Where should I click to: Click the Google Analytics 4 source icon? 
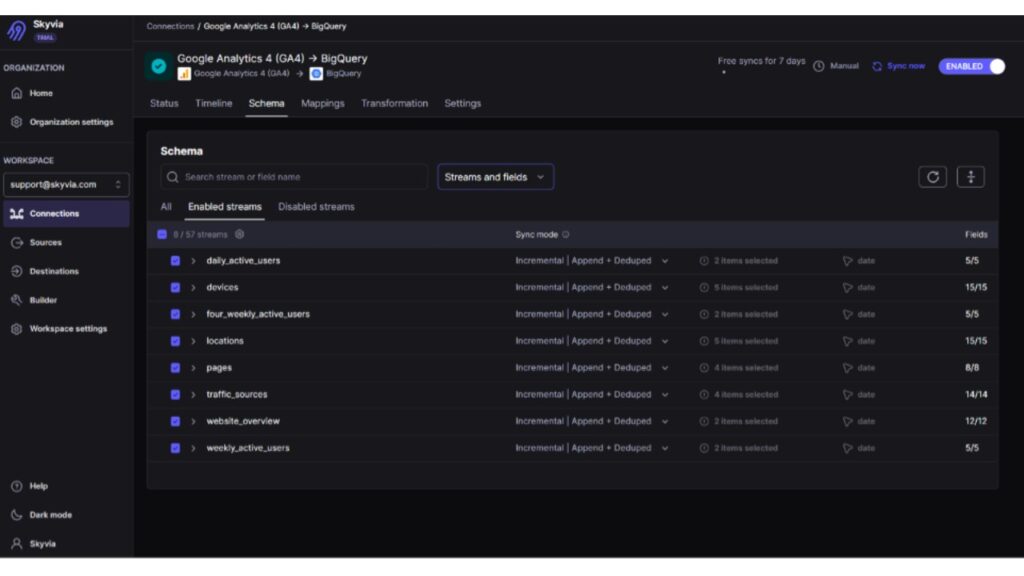pyautogui.click(x=184, y=74)
